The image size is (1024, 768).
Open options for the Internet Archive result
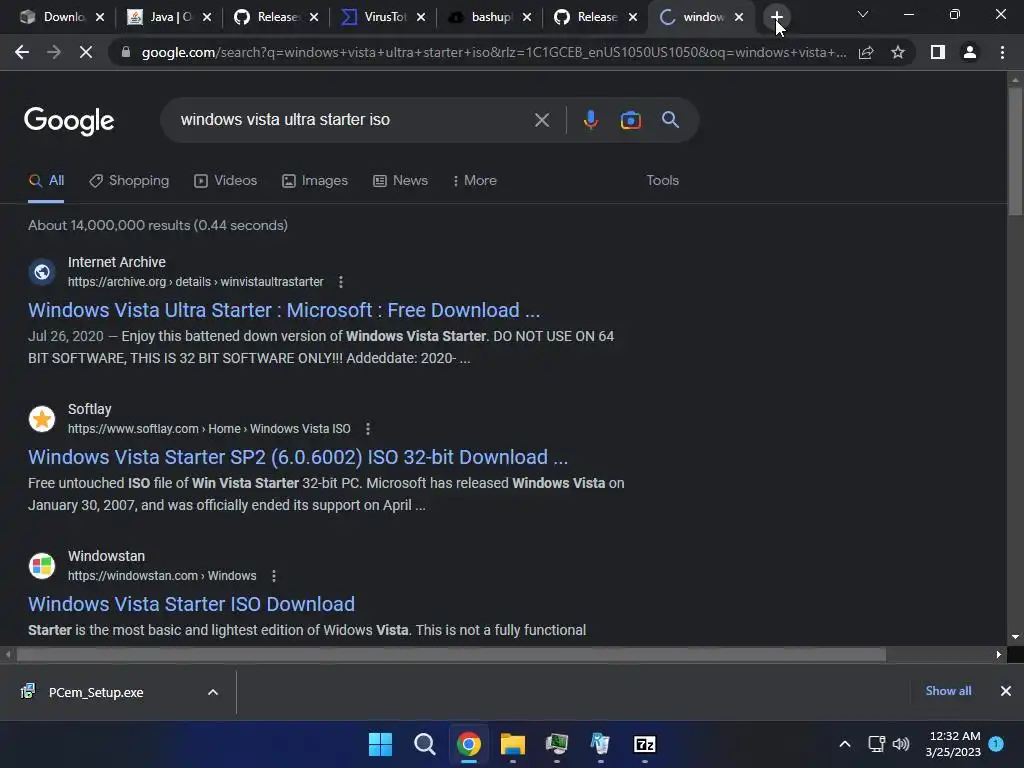point(340,282)
